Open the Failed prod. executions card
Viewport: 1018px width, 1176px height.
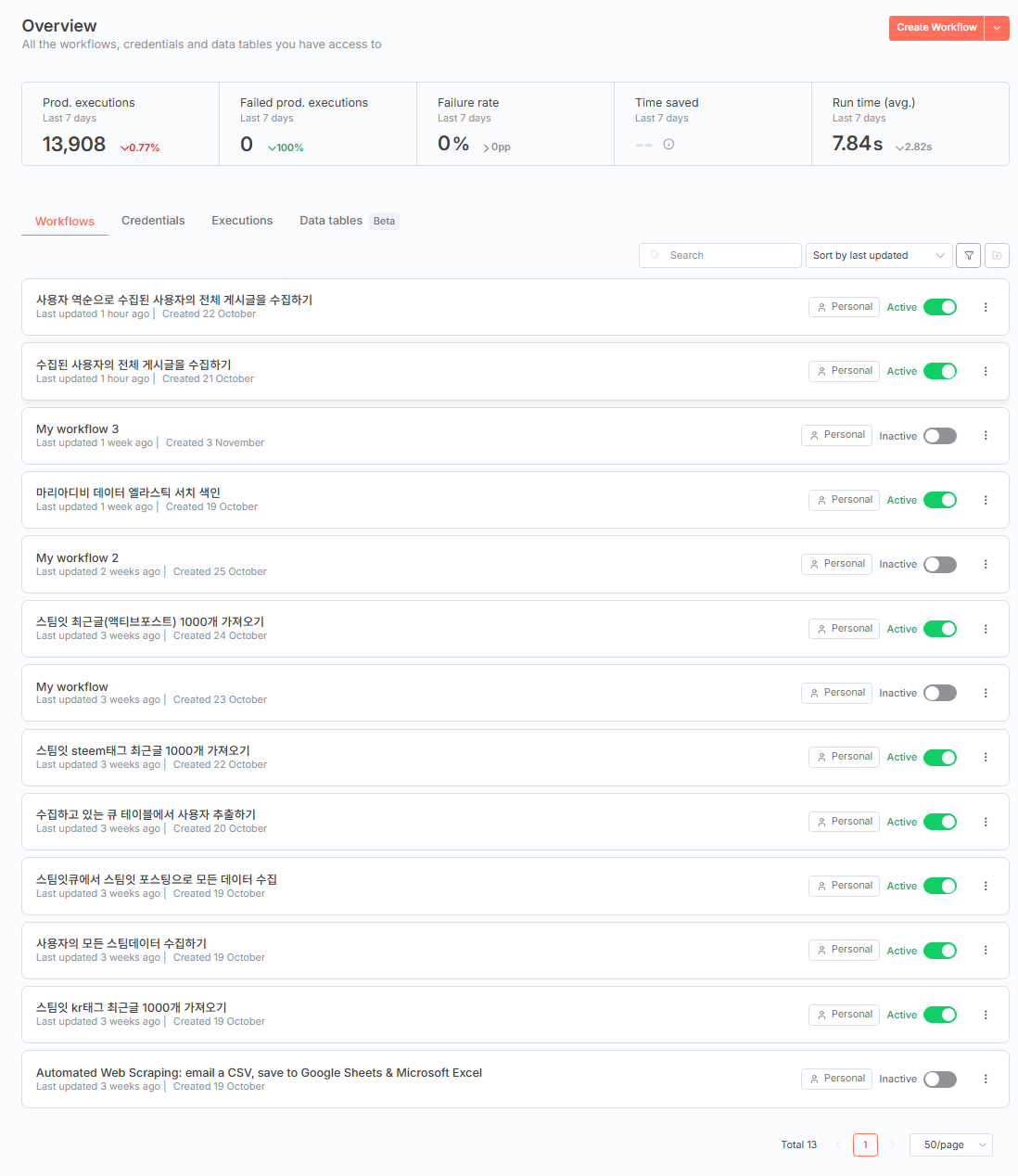(x=318, y=124)
